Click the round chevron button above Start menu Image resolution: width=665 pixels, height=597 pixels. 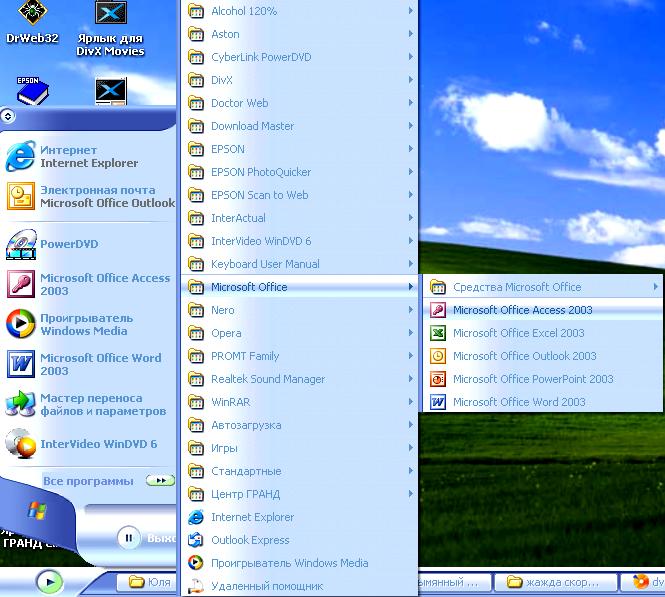[8, 116]
